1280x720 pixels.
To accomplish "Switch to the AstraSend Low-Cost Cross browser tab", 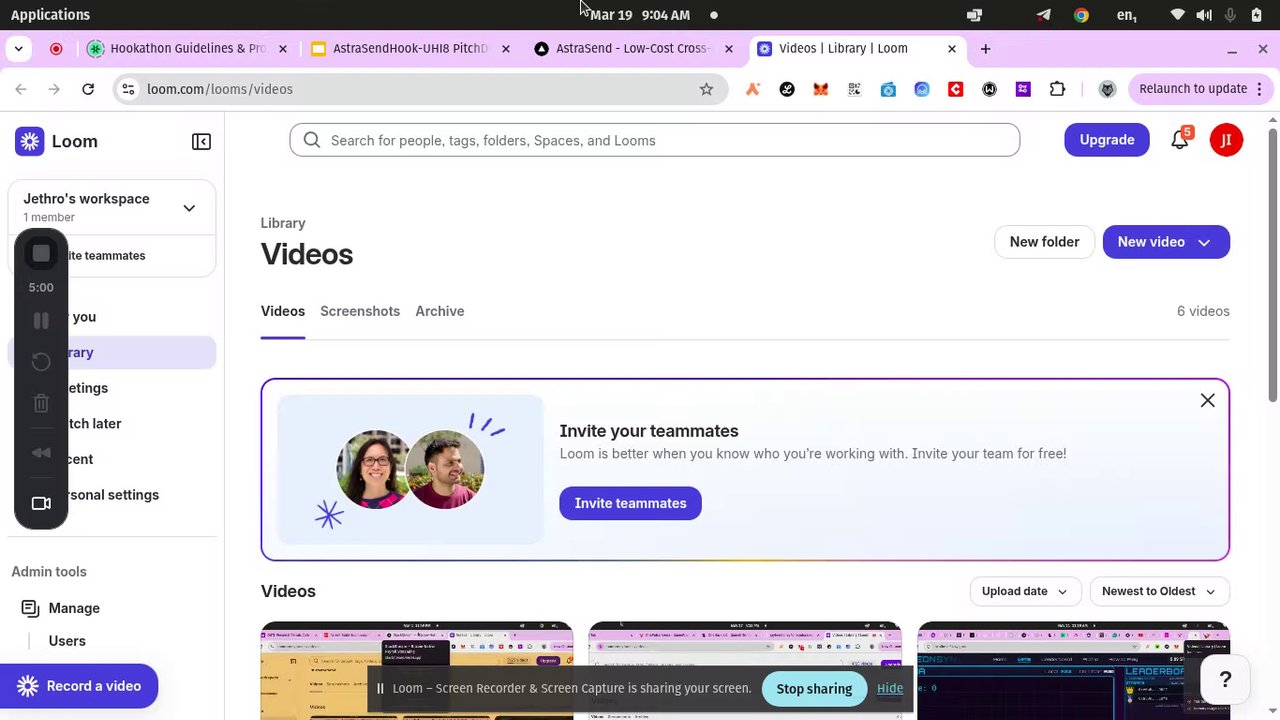I will click(632, 48).
